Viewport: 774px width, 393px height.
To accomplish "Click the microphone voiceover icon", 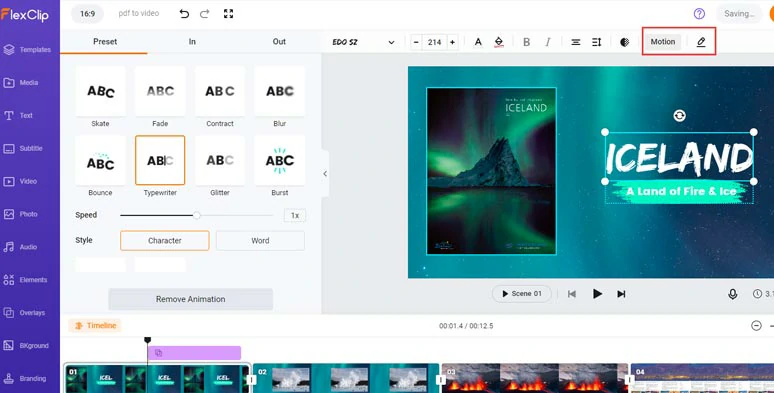I will click(733, 294).
